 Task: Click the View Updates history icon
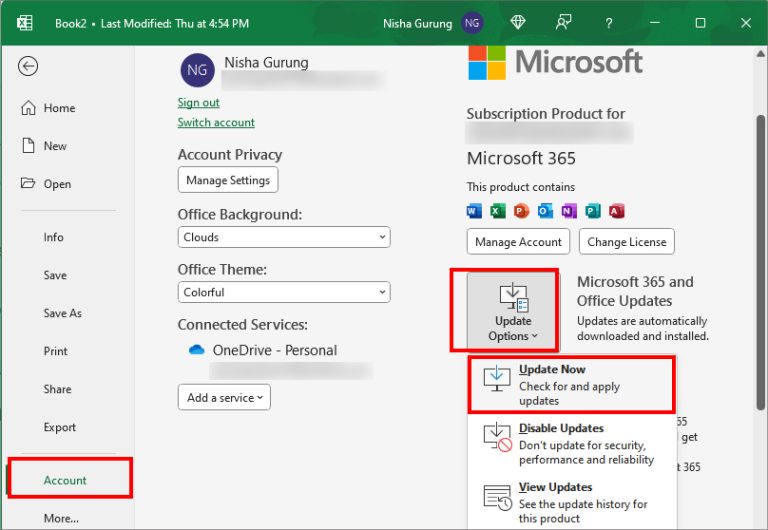[498, 497]
